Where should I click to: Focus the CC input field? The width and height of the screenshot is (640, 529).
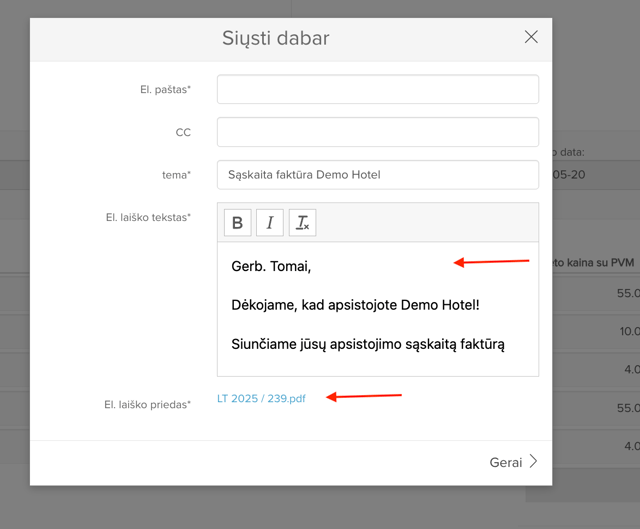tap(378, 132)
